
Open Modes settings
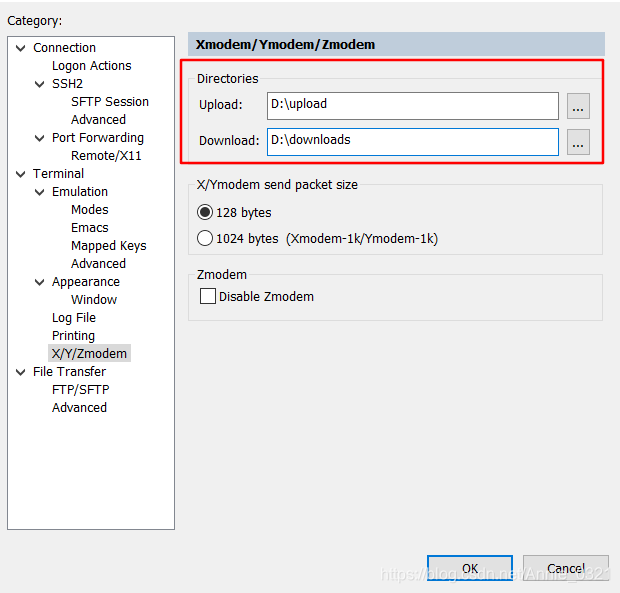tap(90, 210)
